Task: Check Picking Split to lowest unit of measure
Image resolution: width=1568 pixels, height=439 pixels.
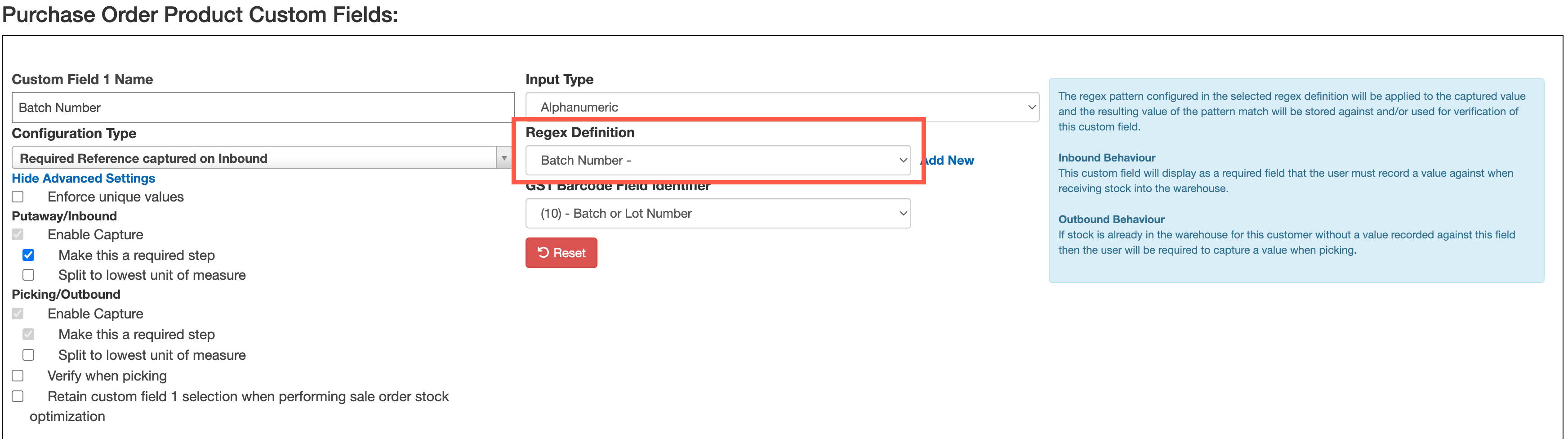Action: tap(29, 355)
